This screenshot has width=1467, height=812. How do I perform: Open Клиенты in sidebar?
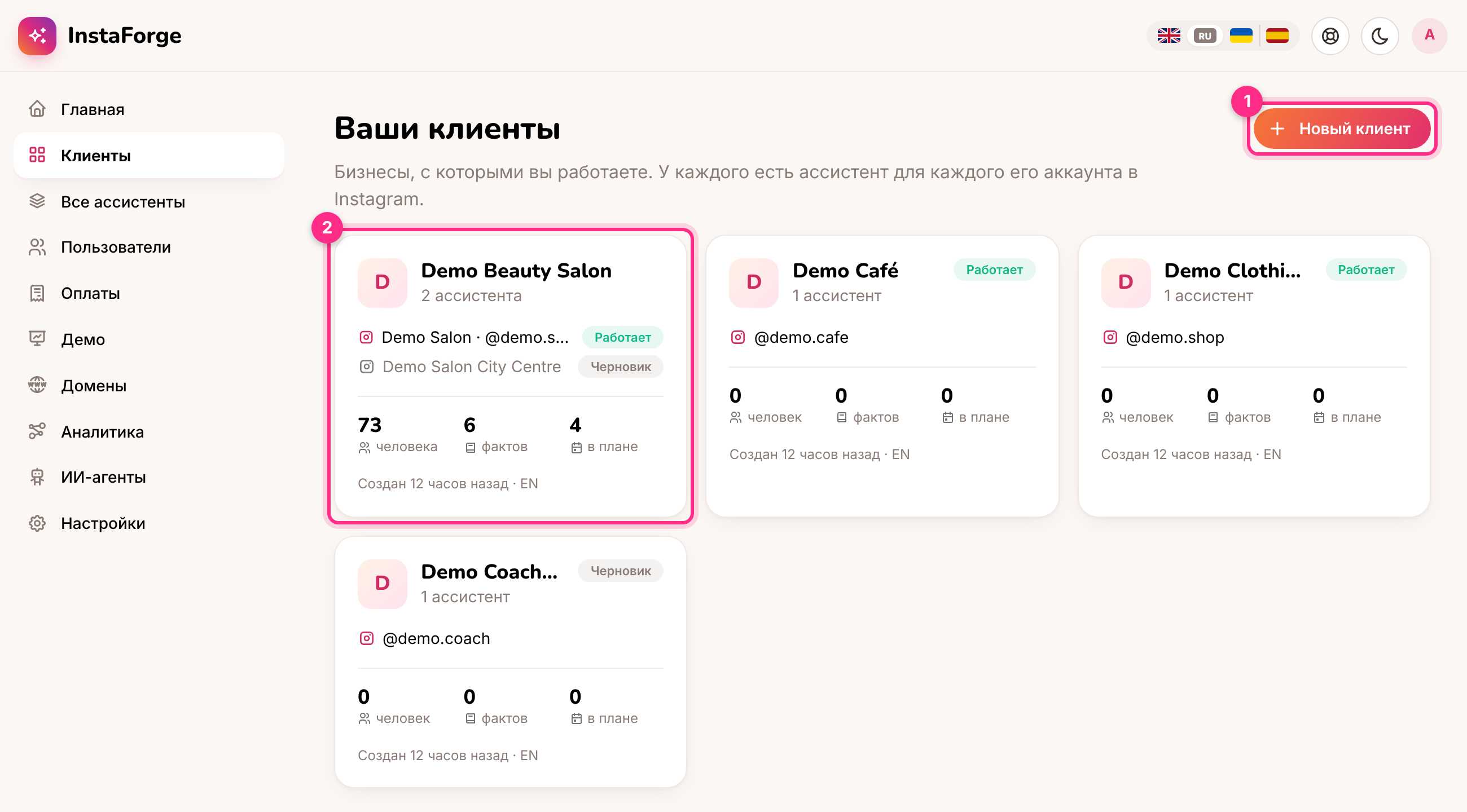click(148, 155)
